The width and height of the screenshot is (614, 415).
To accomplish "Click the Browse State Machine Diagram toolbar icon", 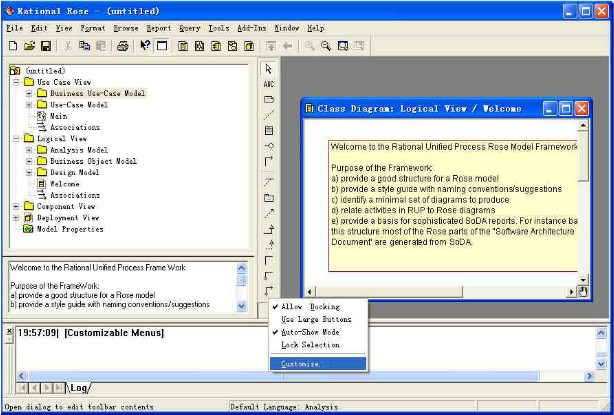I will (232, 46).
